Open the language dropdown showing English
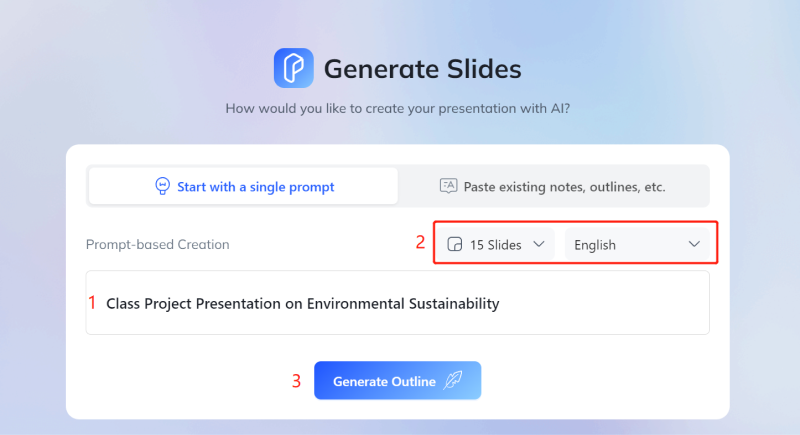The image size is (800, 435). [637, 244]
